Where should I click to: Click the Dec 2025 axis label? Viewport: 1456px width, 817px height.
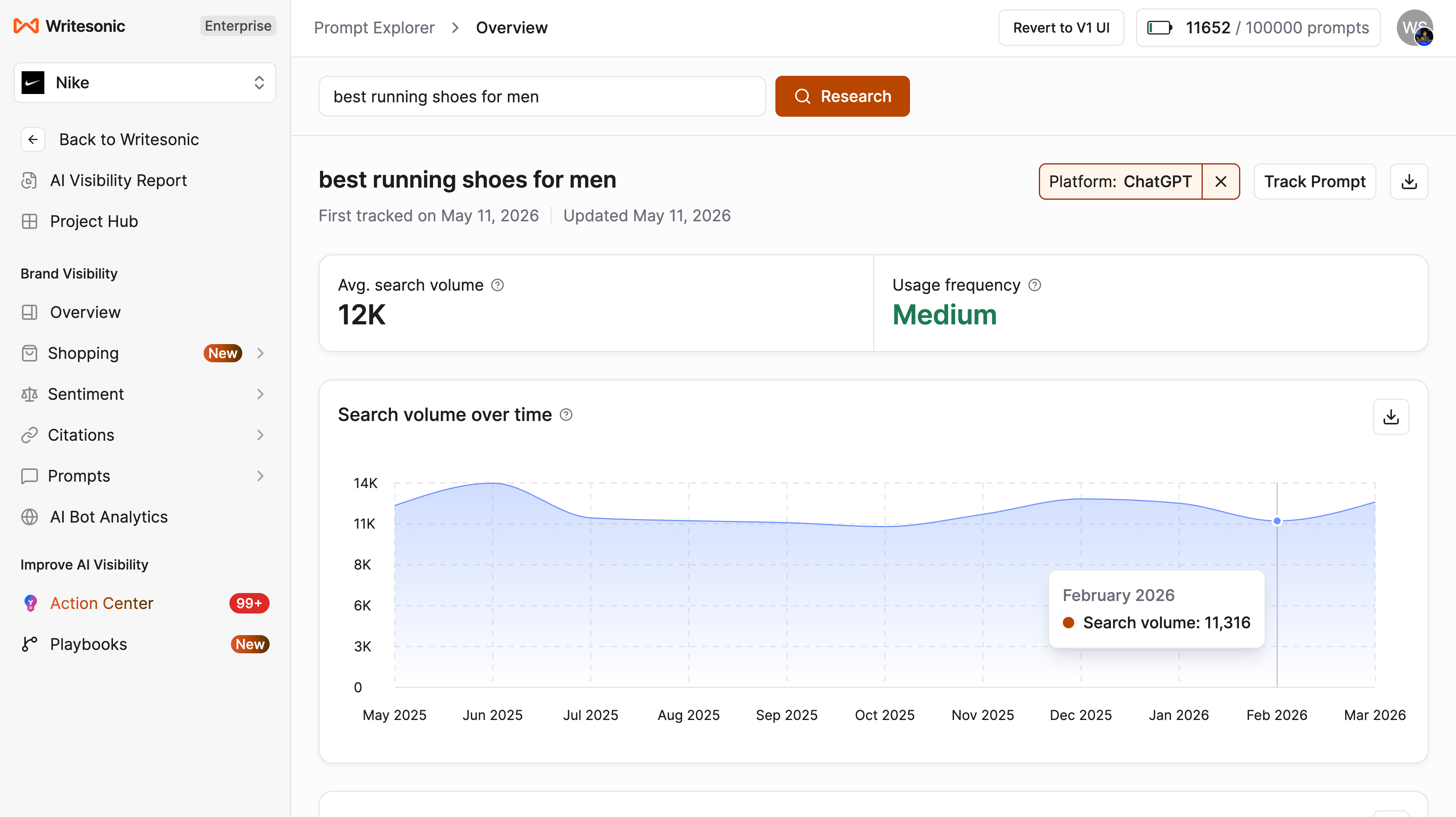[x=1081, y=715]
